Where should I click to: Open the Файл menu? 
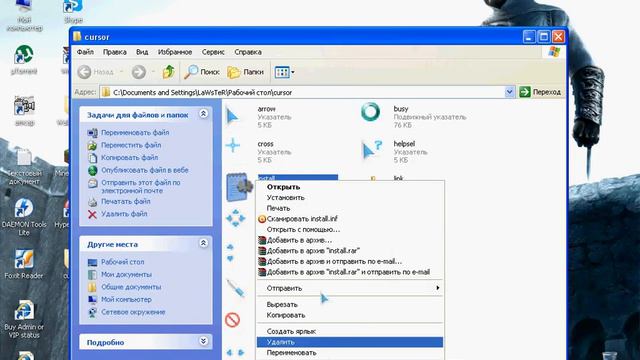click(85, 52)
